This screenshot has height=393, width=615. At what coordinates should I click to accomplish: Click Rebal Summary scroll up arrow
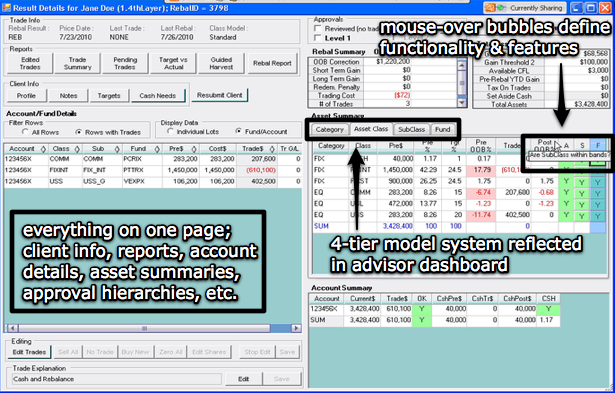462,65
